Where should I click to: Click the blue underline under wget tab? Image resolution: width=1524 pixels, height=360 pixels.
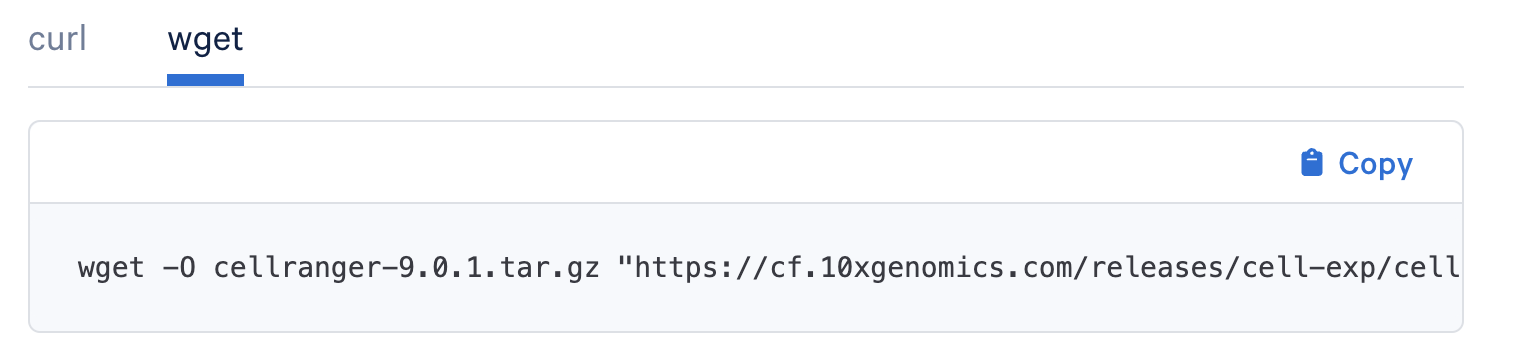coord(205,79)
